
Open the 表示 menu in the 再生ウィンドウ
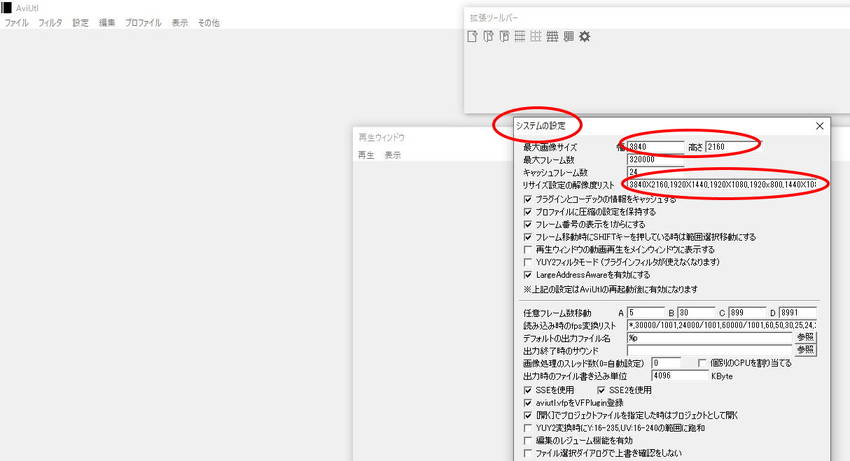[392, 155]
